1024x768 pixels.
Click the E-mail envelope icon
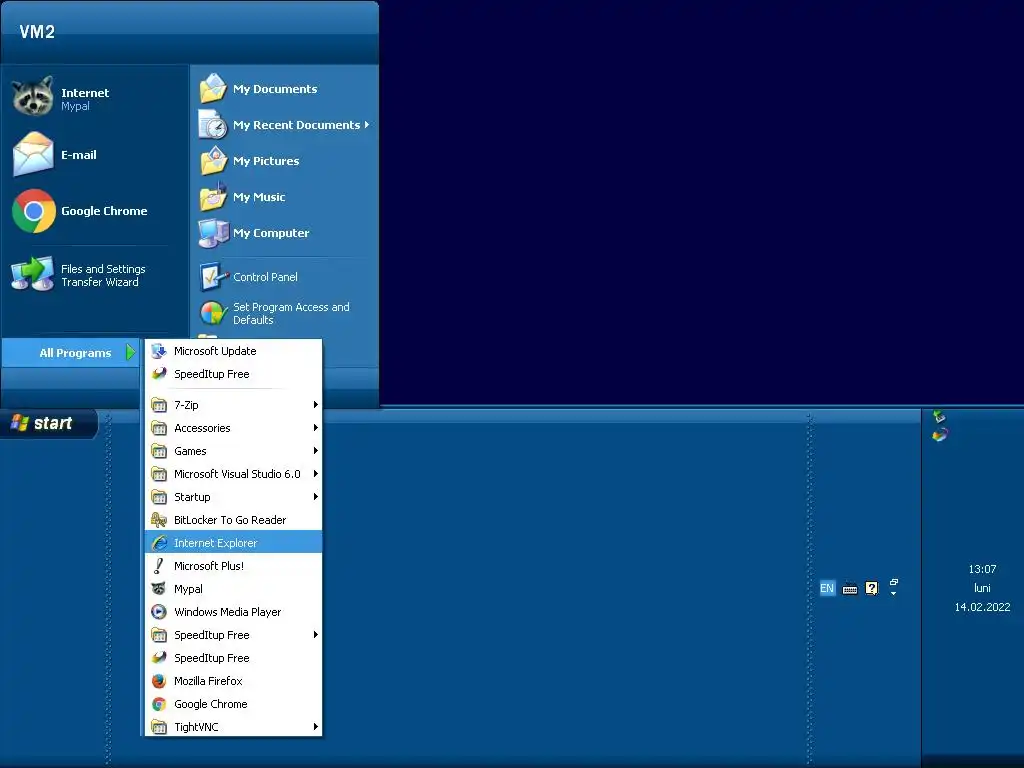coord(33,154)
